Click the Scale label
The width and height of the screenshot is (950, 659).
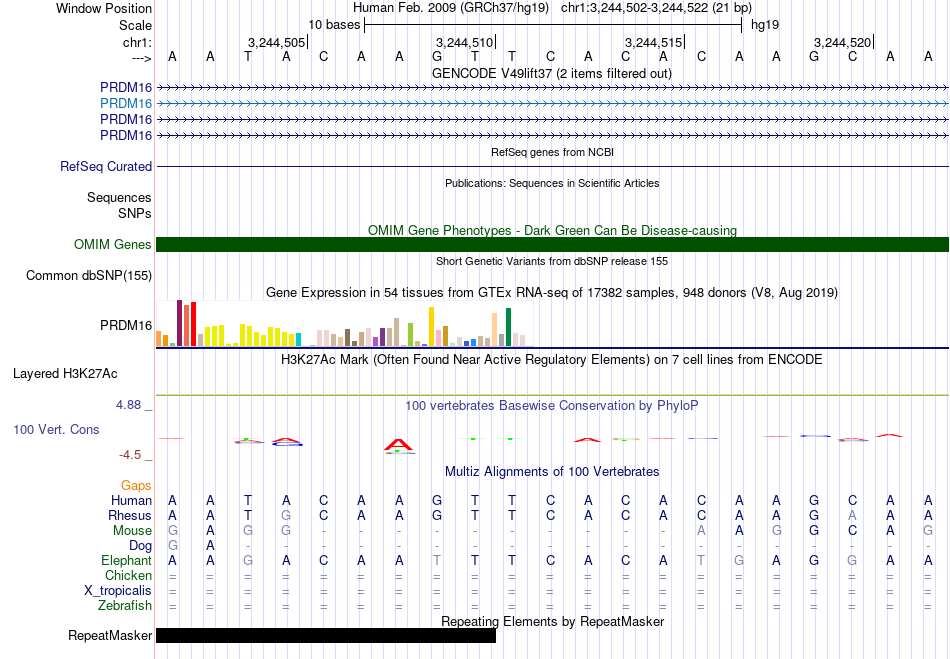136,25
